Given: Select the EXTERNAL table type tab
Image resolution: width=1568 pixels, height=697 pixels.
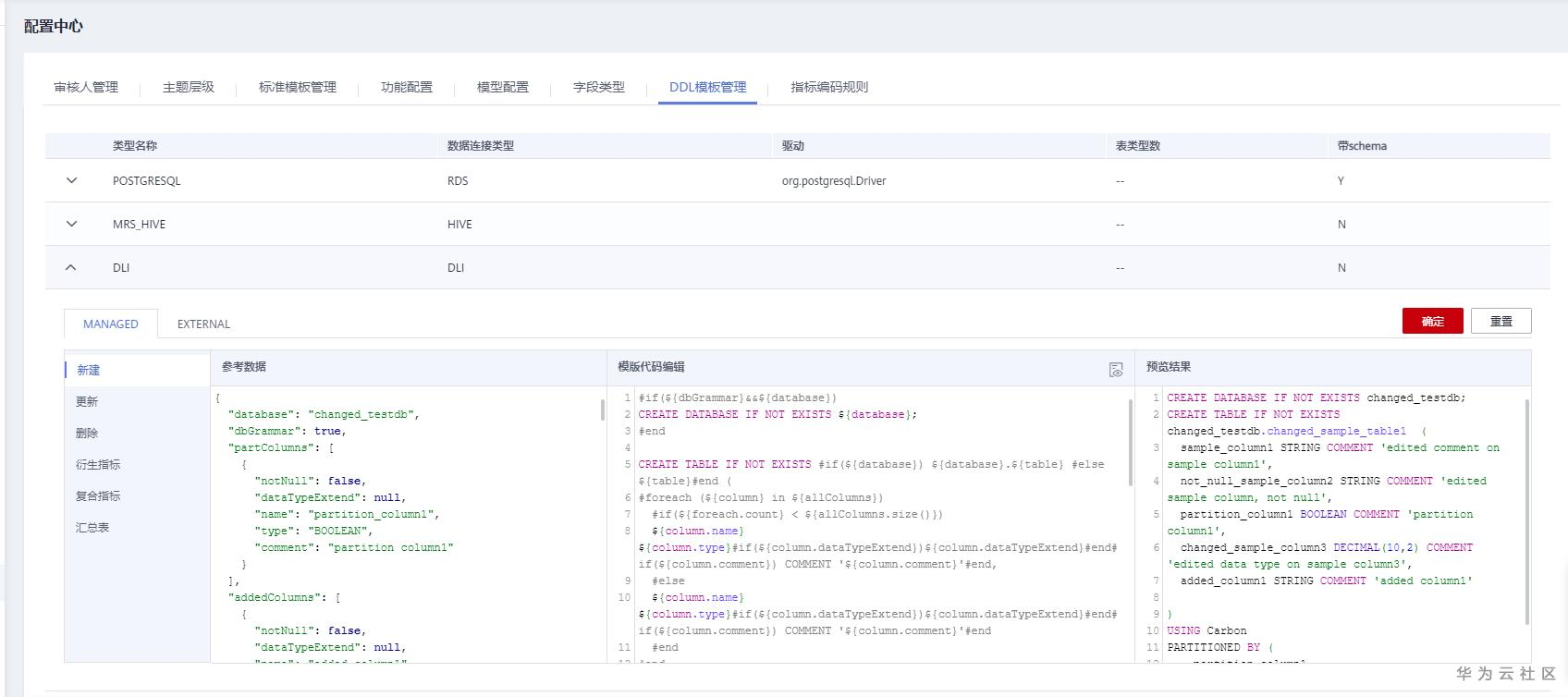Looking at the screenshot, I should pos(203,324).
